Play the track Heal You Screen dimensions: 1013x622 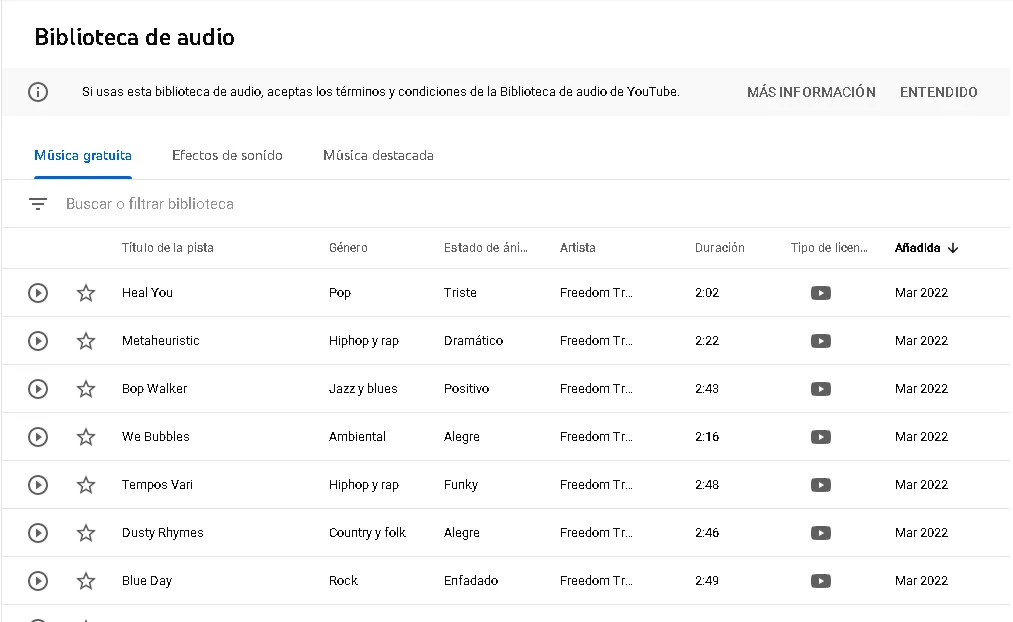coord(37,292)
